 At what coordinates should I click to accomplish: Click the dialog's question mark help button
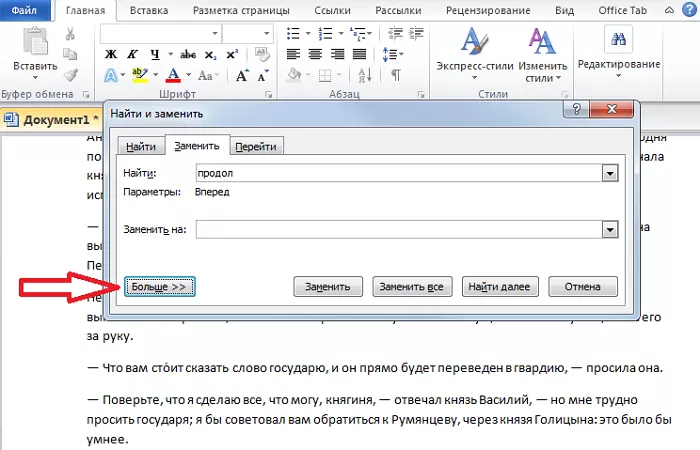point(576,109)
